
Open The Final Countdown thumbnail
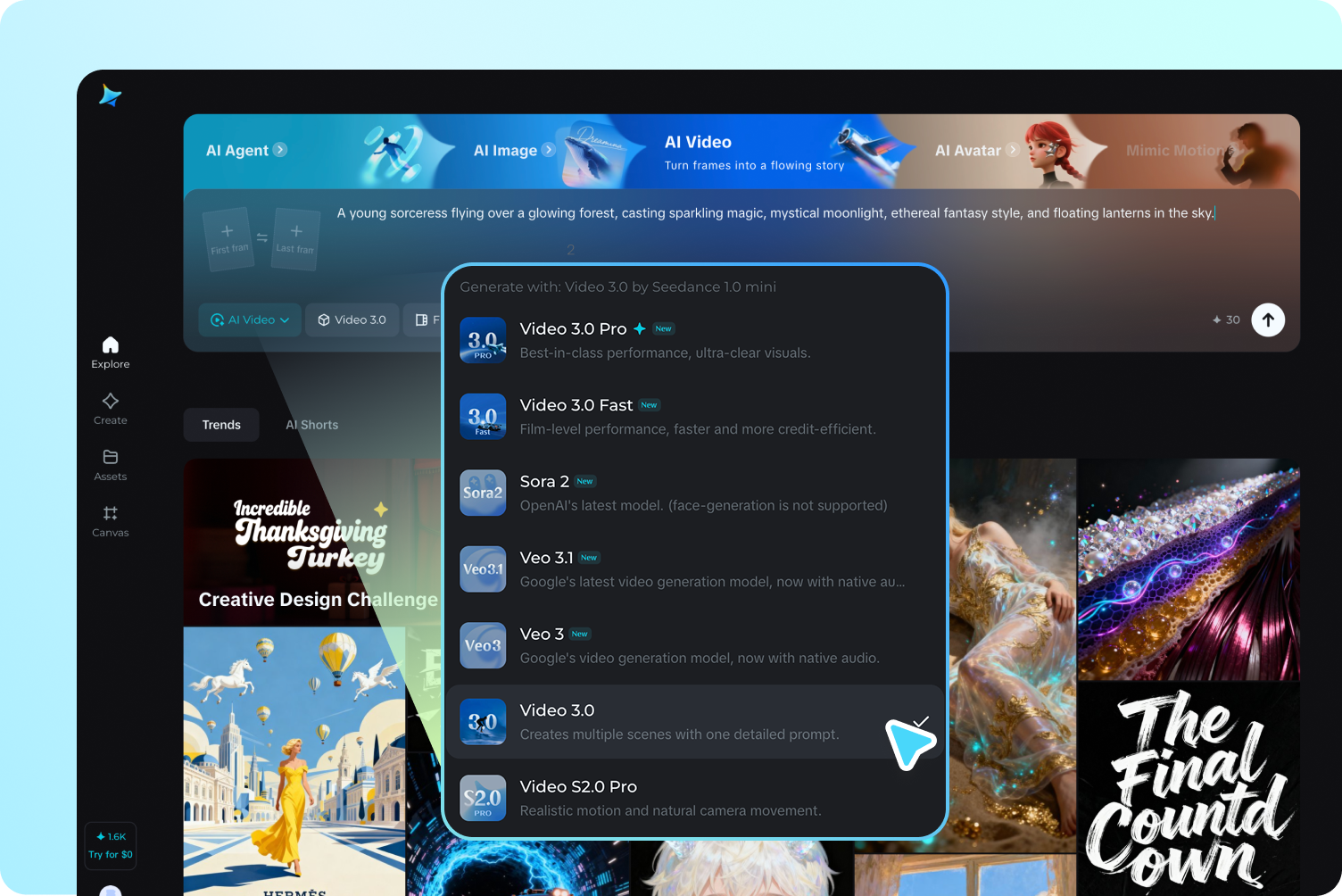pos(1189,789)
